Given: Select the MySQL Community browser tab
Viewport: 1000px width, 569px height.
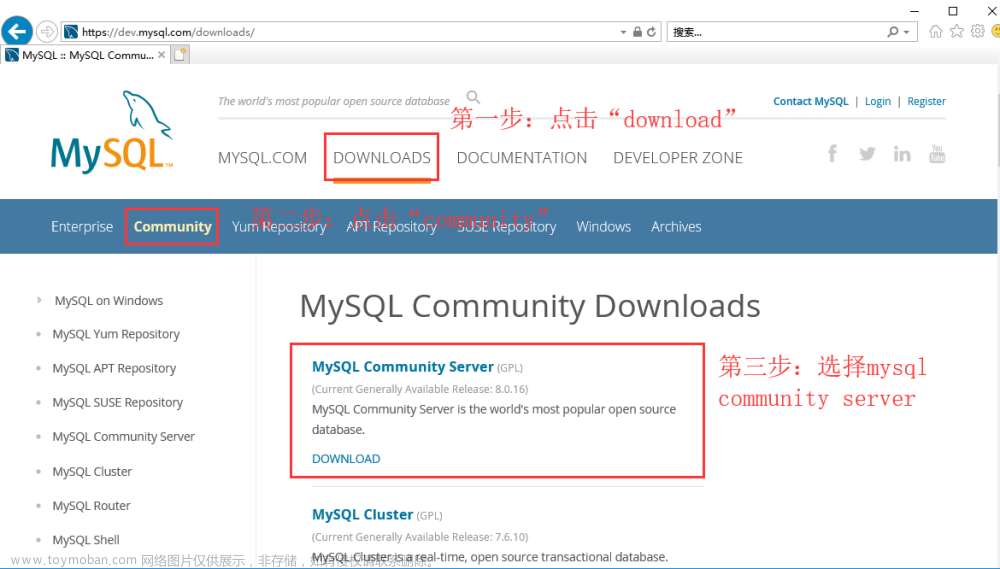Looking at the screenshot, I should pyautogui.click(x=86, y=55).
